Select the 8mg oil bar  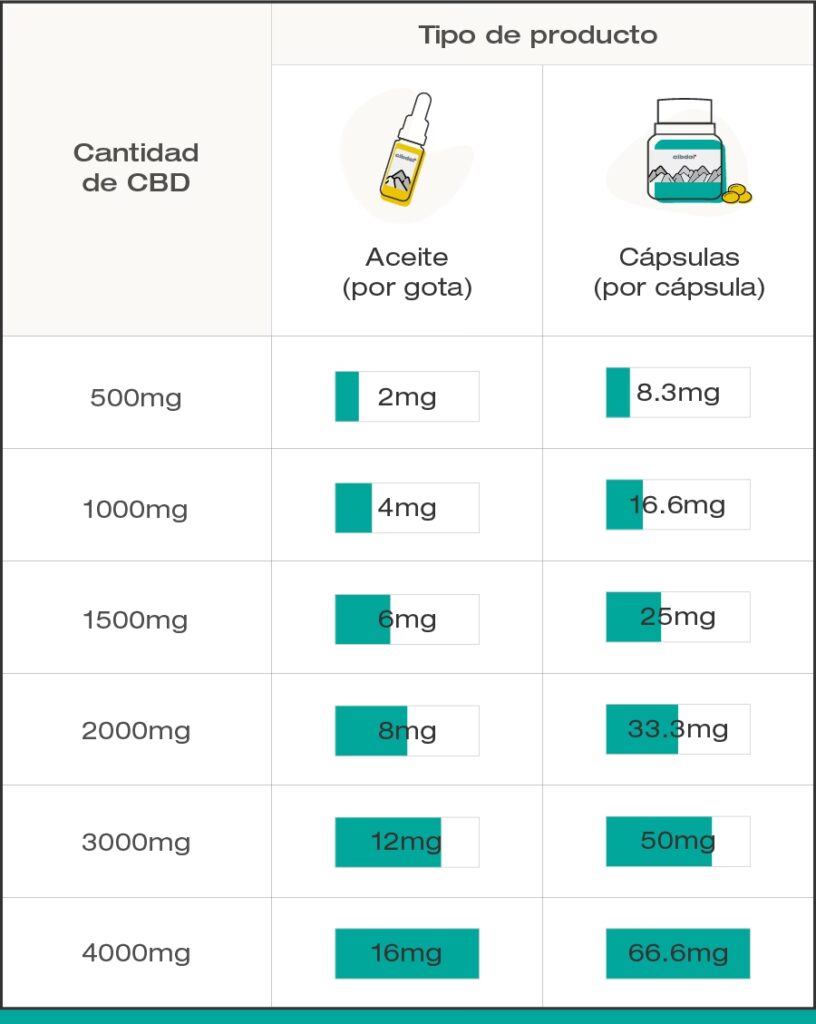(407, 731)
